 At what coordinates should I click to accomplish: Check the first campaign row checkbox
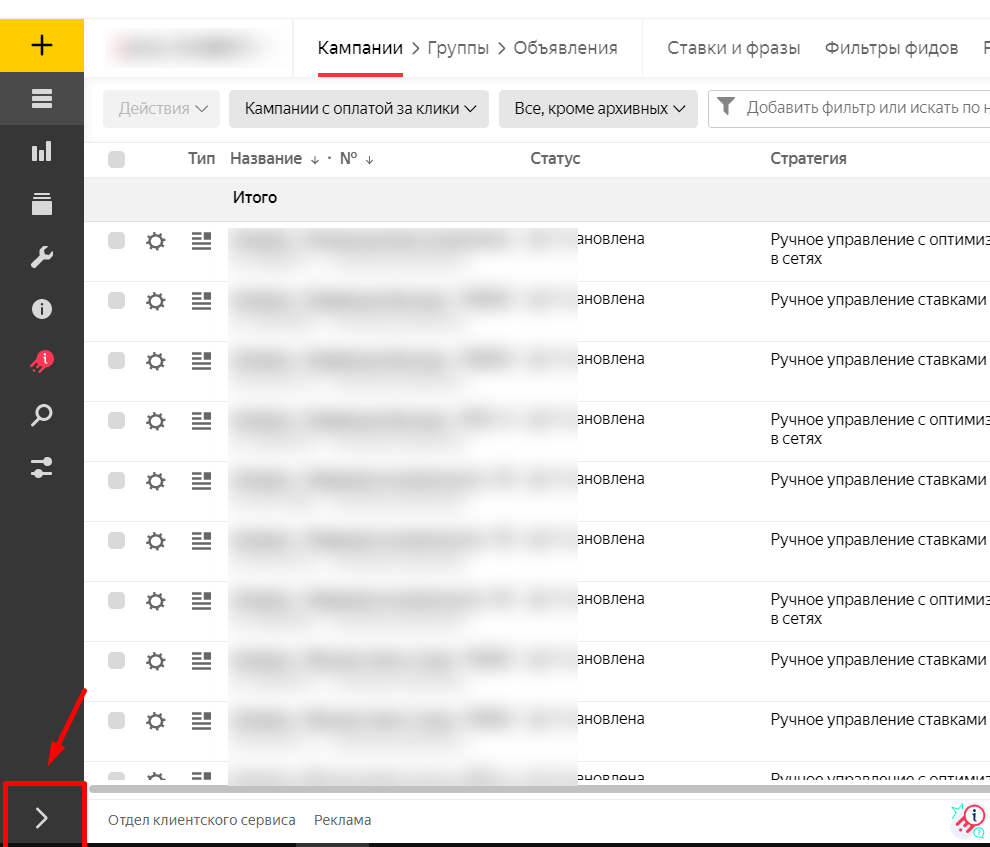(116, 241)
